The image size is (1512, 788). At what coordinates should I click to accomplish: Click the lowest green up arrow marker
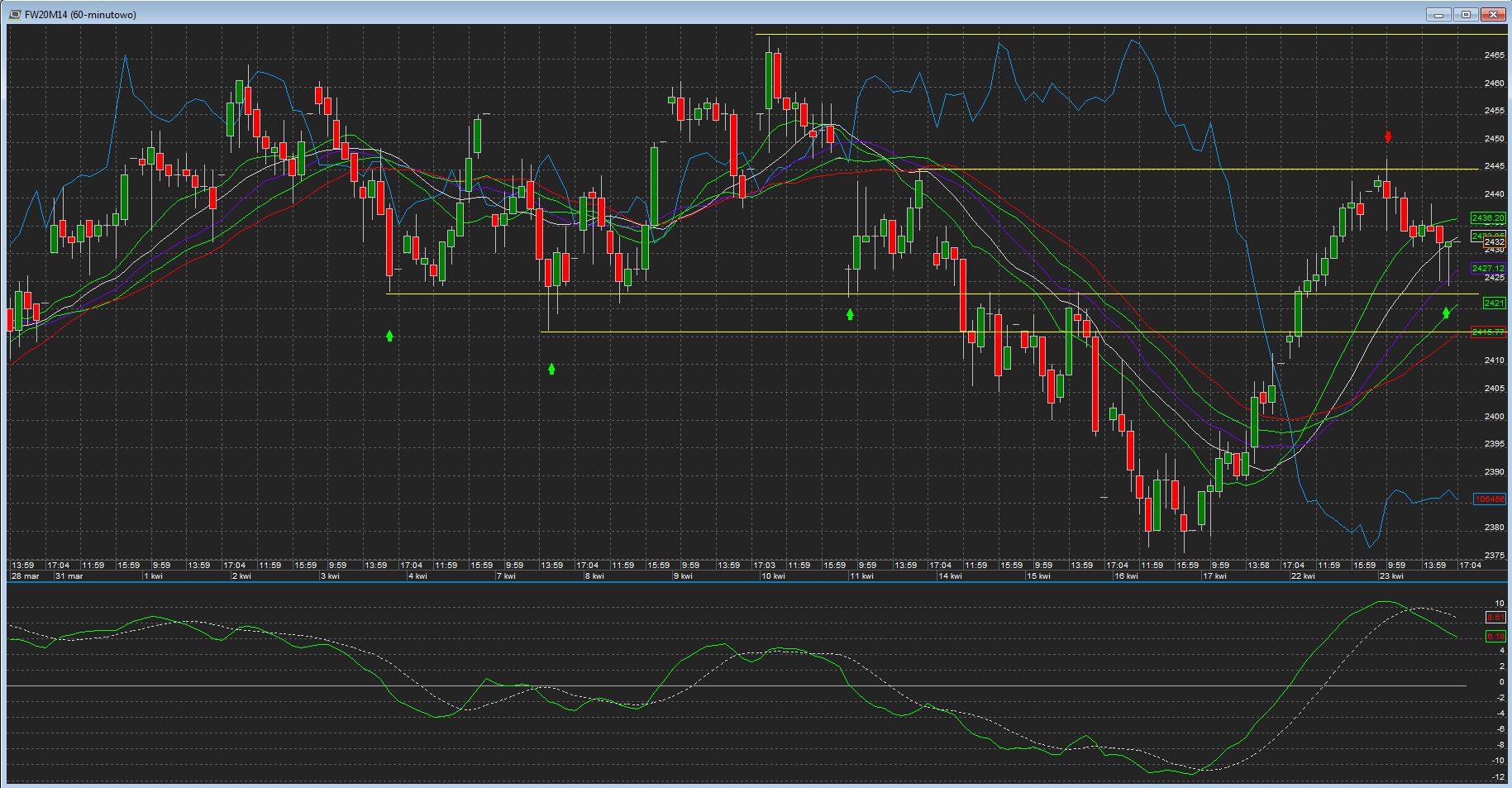pyautogui.click(x=551, y=369)
